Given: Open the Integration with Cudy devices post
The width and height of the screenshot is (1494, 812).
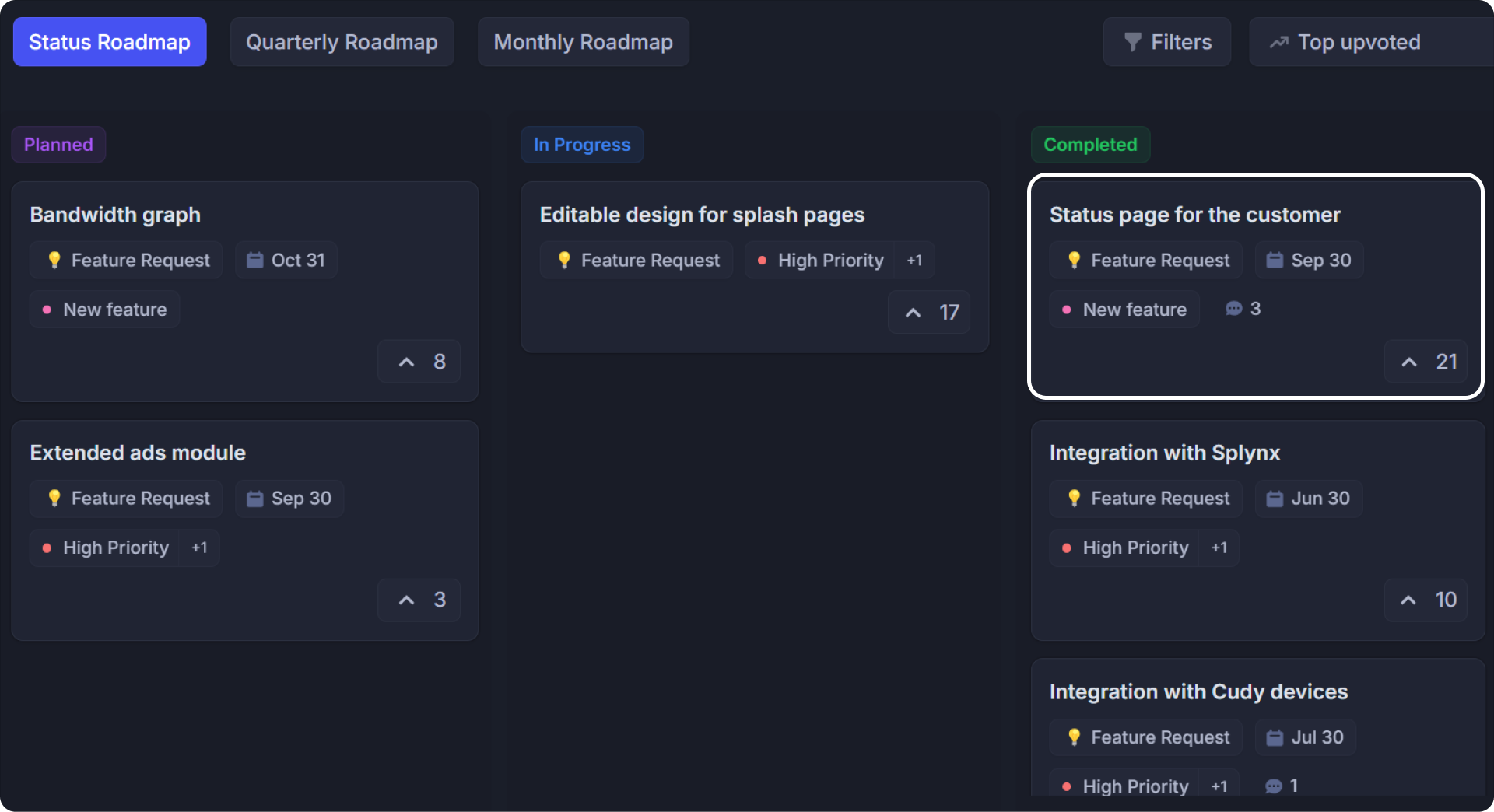Looking at the screenshot, I should click(x=1198, y=691).
